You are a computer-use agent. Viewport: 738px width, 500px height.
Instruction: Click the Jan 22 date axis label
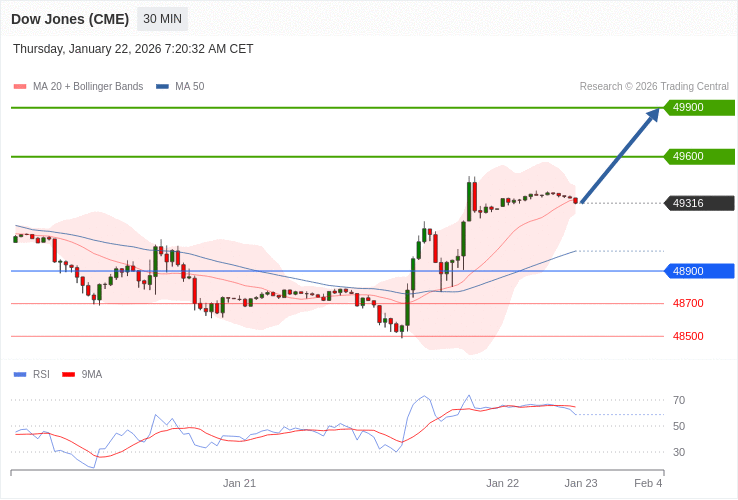tap(503, 484)
